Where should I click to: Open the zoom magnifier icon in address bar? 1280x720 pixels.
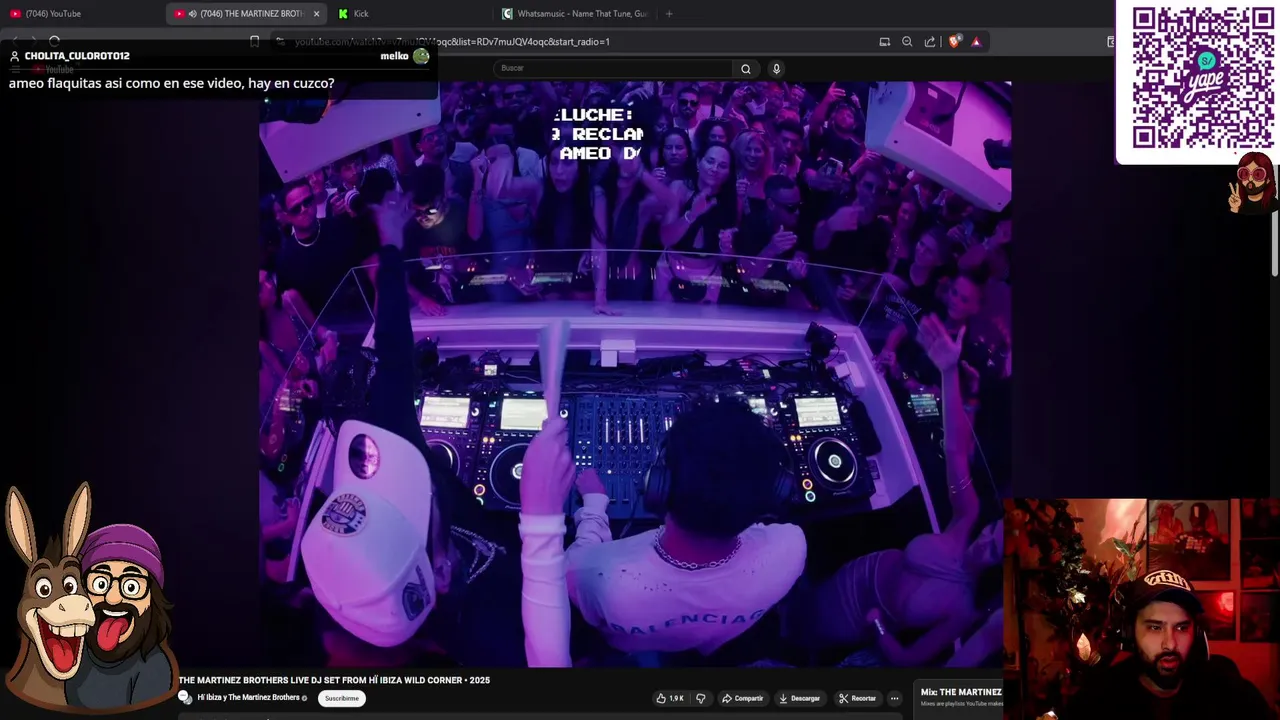pyautogui.click(x=907, y=42)
